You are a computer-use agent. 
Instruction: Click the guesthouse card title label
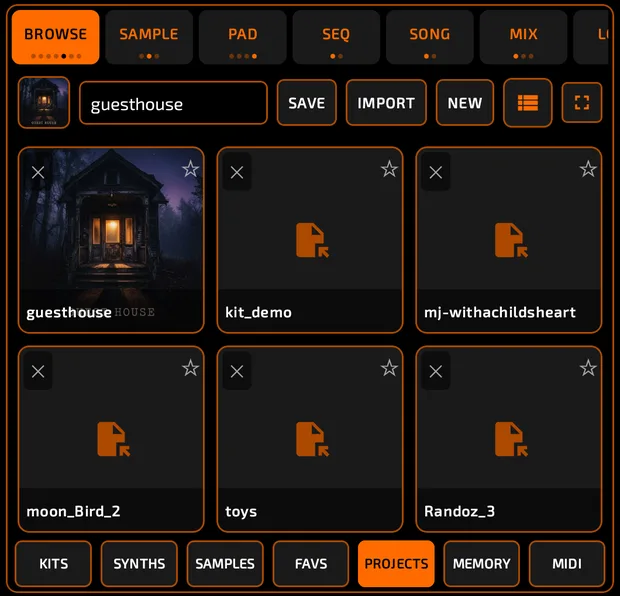pos(69,313)
